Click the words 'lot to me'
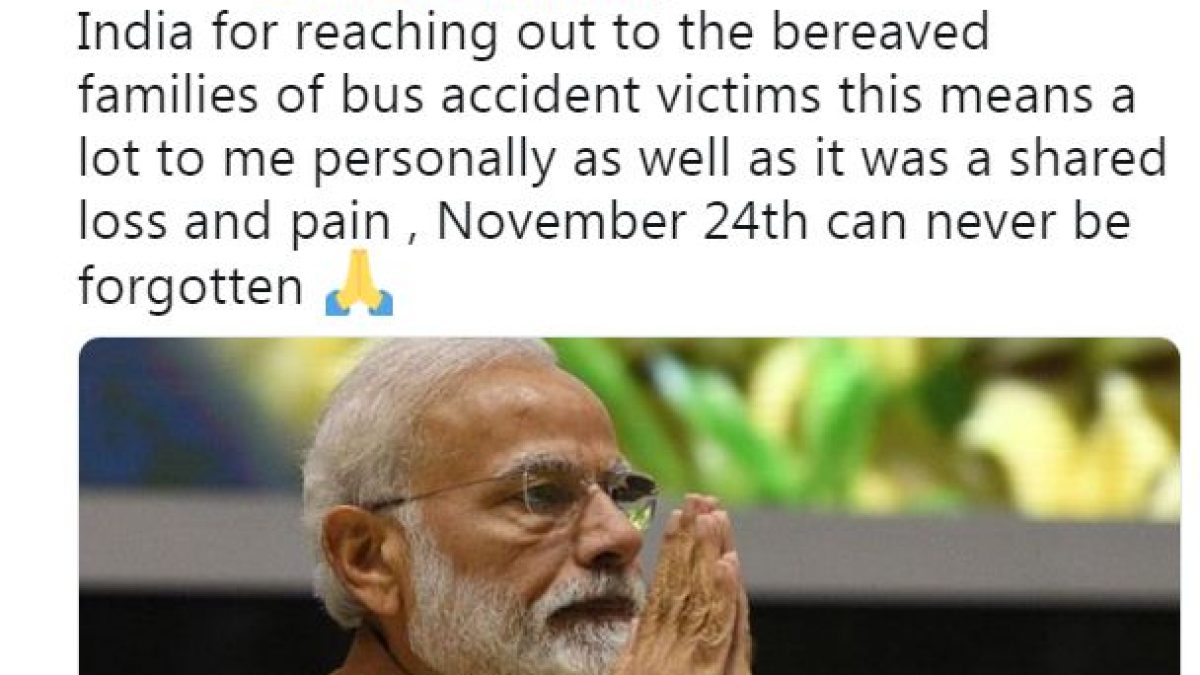Viewport: 1200px width, 675px height. point(186,159)
